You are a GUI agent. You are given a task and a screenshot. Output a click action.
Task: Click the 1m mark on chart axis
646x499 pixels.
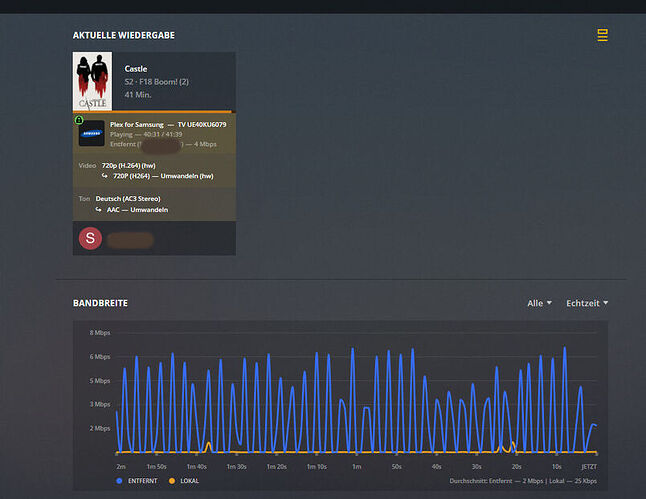click(x=356, y=467)
